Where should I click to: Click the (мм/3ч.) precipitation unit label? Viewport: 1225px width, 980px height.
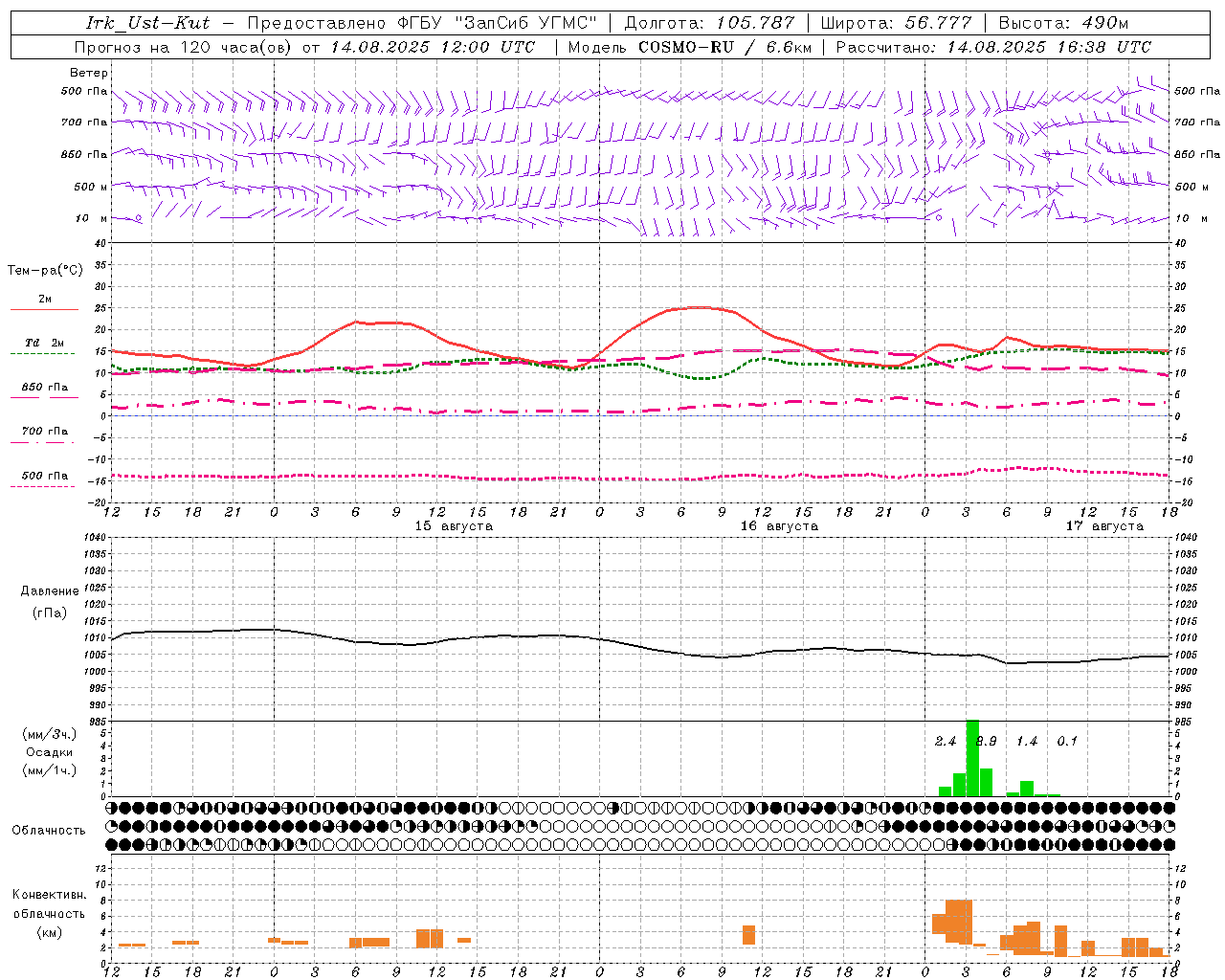coord(50,734)
